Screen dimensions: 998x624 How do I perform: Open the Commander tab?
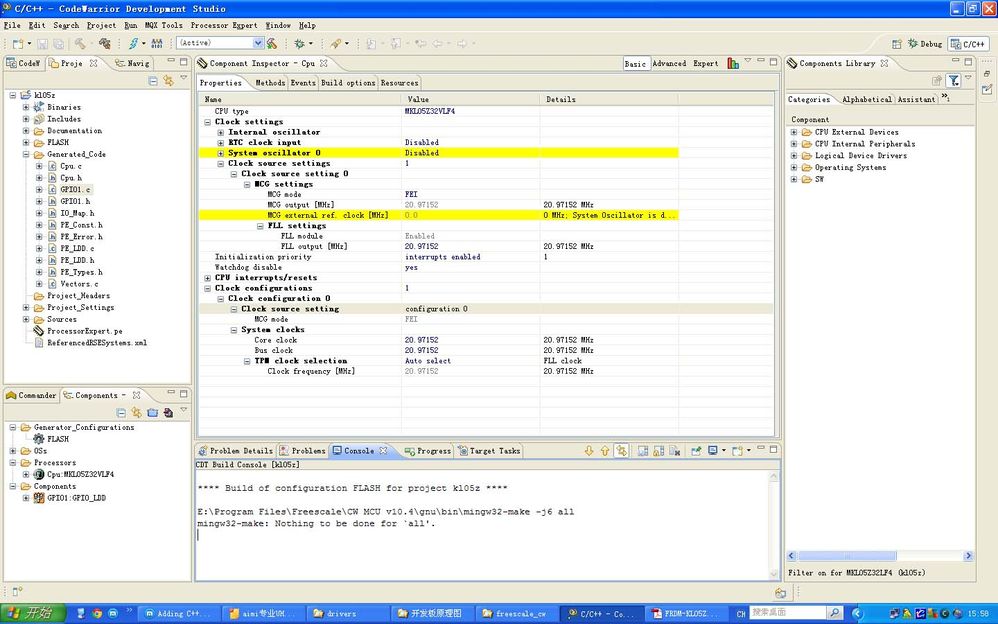point(31,395)
